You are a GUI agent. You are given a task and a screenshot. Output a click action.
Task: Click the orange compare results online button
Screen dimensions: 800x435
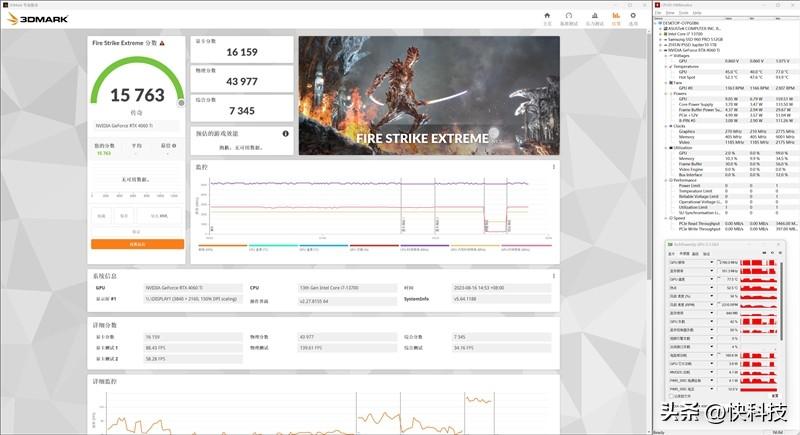137,244
